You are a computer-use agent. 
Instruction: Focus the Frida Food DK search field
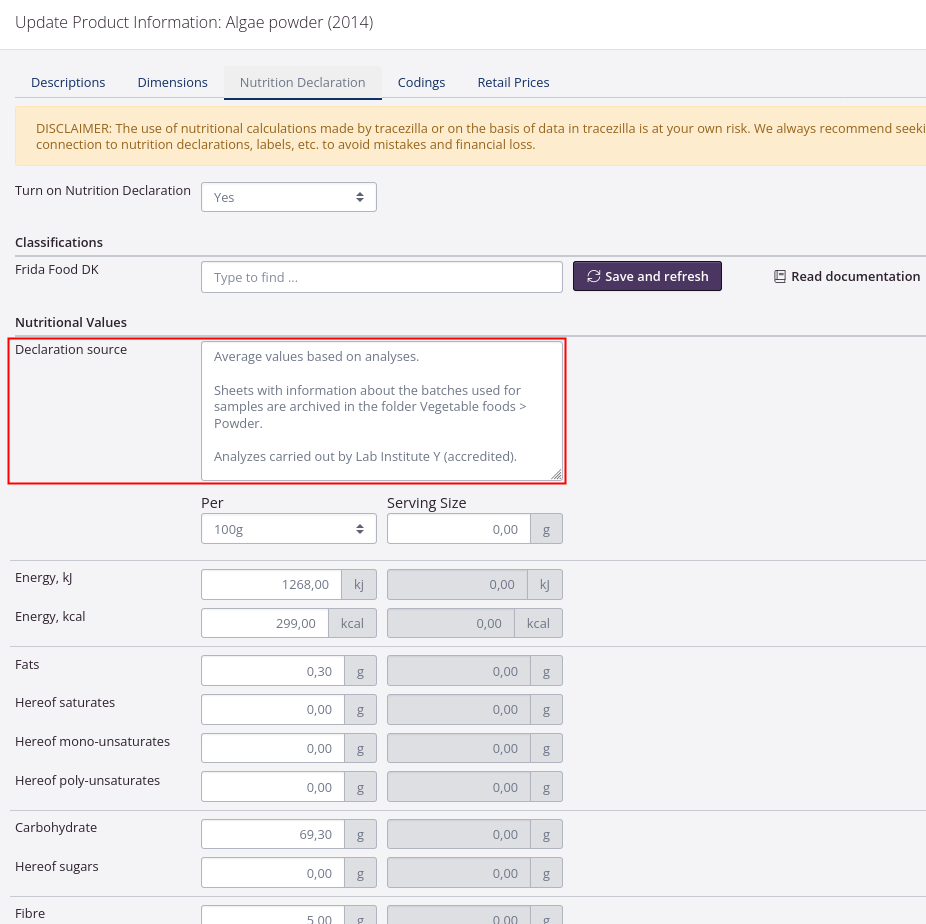point(381,277)
